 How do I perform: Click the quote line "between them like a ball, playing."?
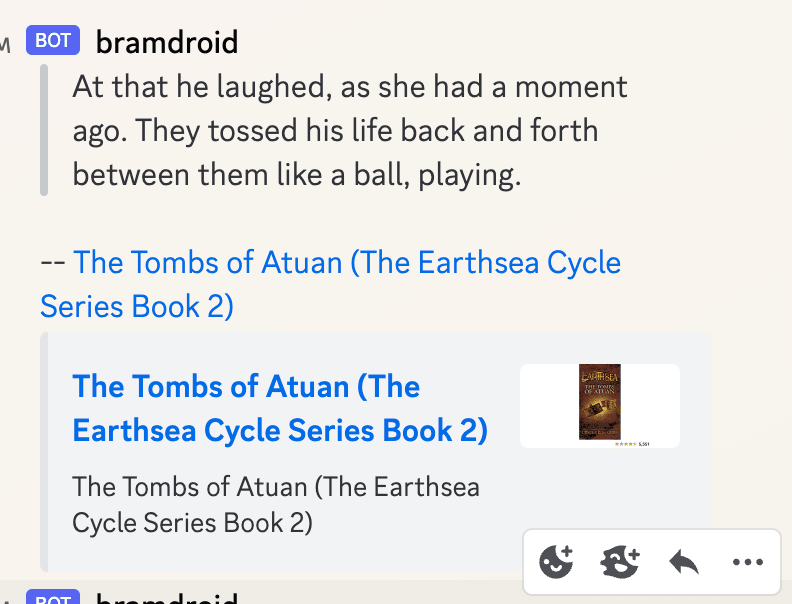297,175
